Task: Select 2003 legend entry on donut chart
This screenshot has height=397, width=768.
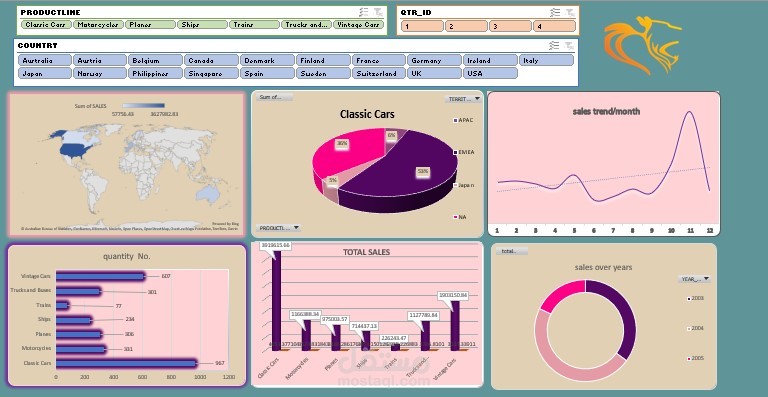Action: 696,298
